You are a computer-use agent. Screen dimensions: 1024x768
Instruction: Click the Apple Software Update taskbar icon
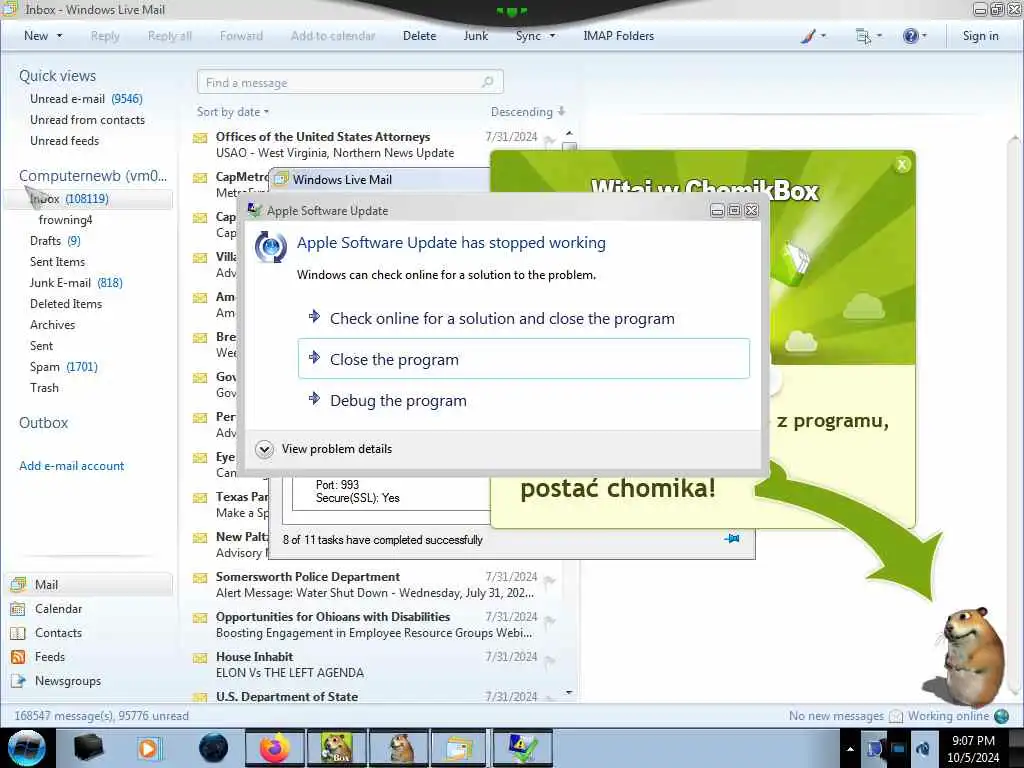pyautogui.click(x=522, y=748)
